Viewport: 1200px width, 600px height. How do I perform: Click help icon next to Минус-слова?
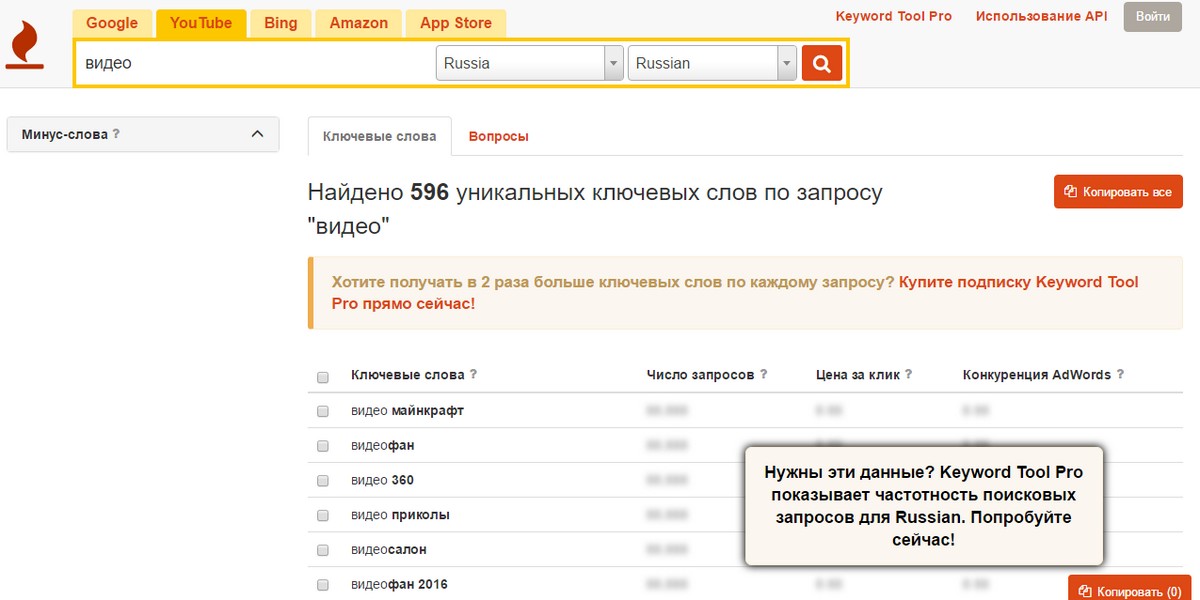116,134
